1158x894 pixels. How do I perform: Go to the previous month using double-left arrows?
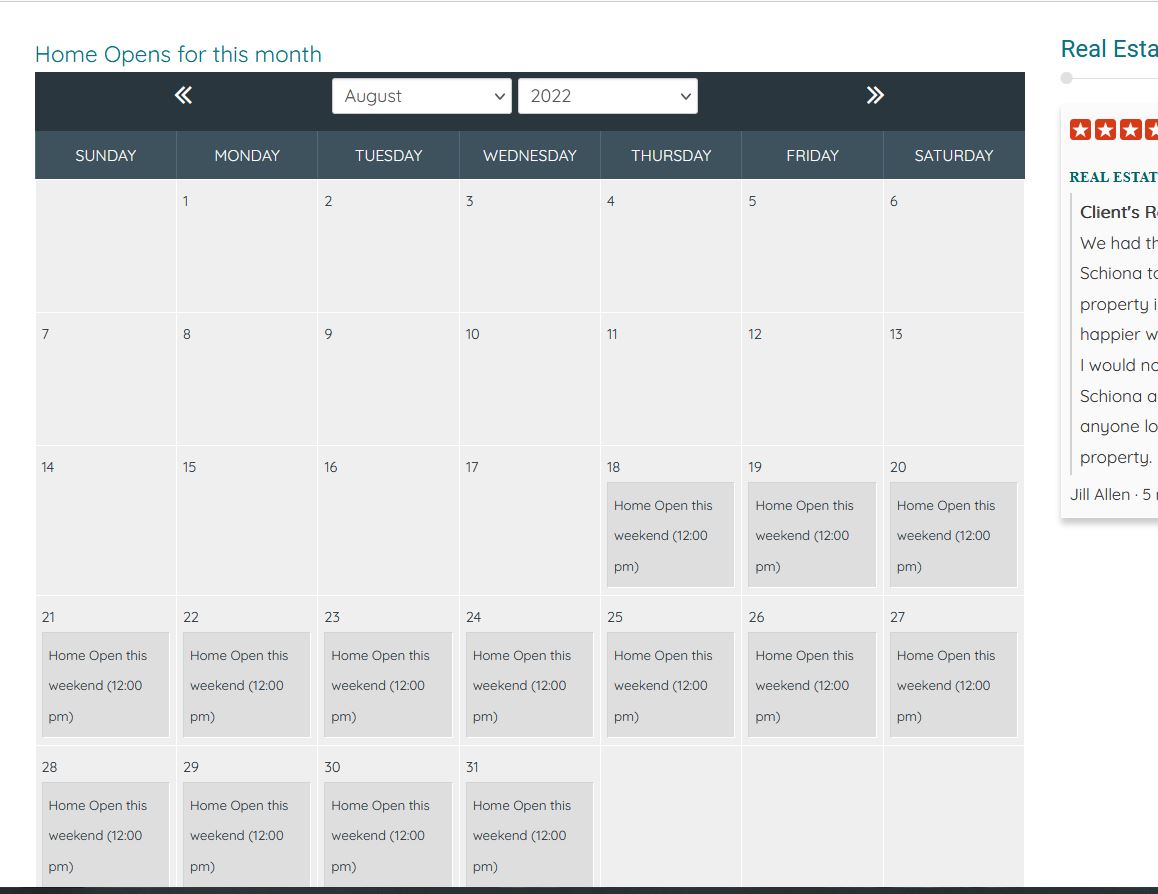pos(183,95)
